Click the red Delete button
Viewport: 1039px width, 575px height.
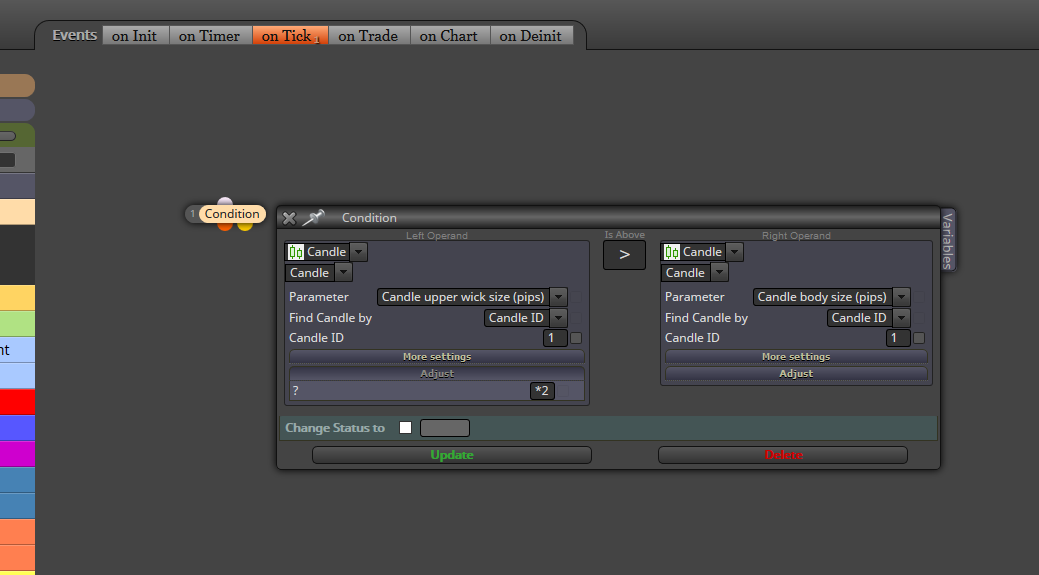[x=783, y=455]
